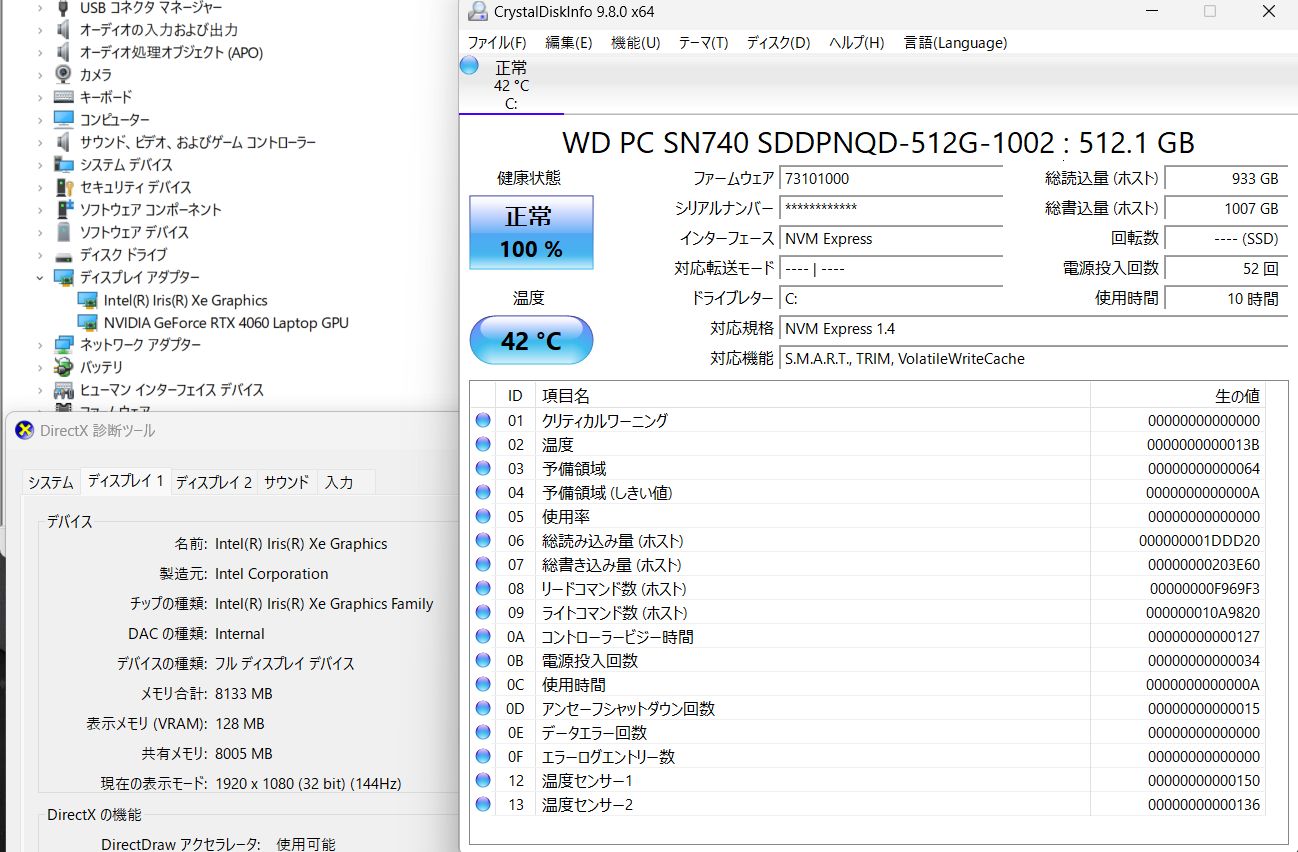Screen dimensions: 1298x852
Task: Click the 正常 100 % health status button
Action: click(x=531, y=232)
